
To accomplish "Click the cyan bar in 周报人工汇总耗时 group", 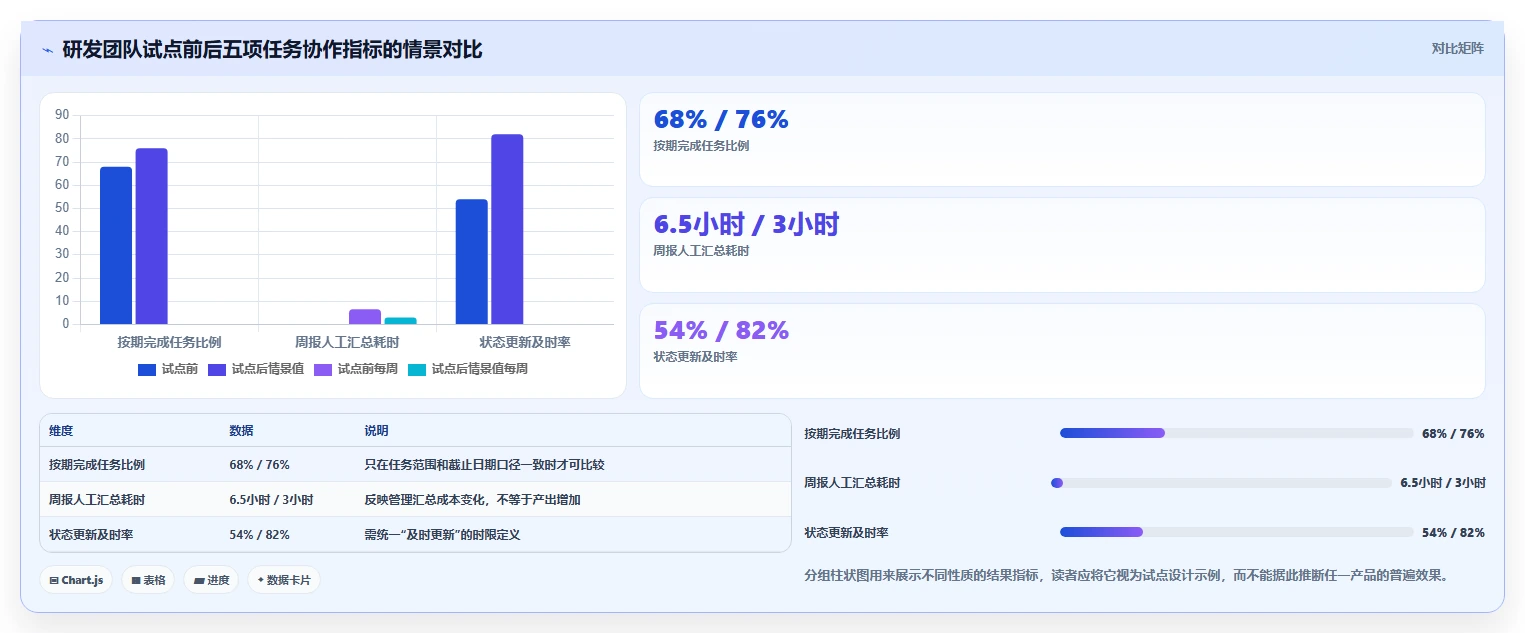I will 401,321.
